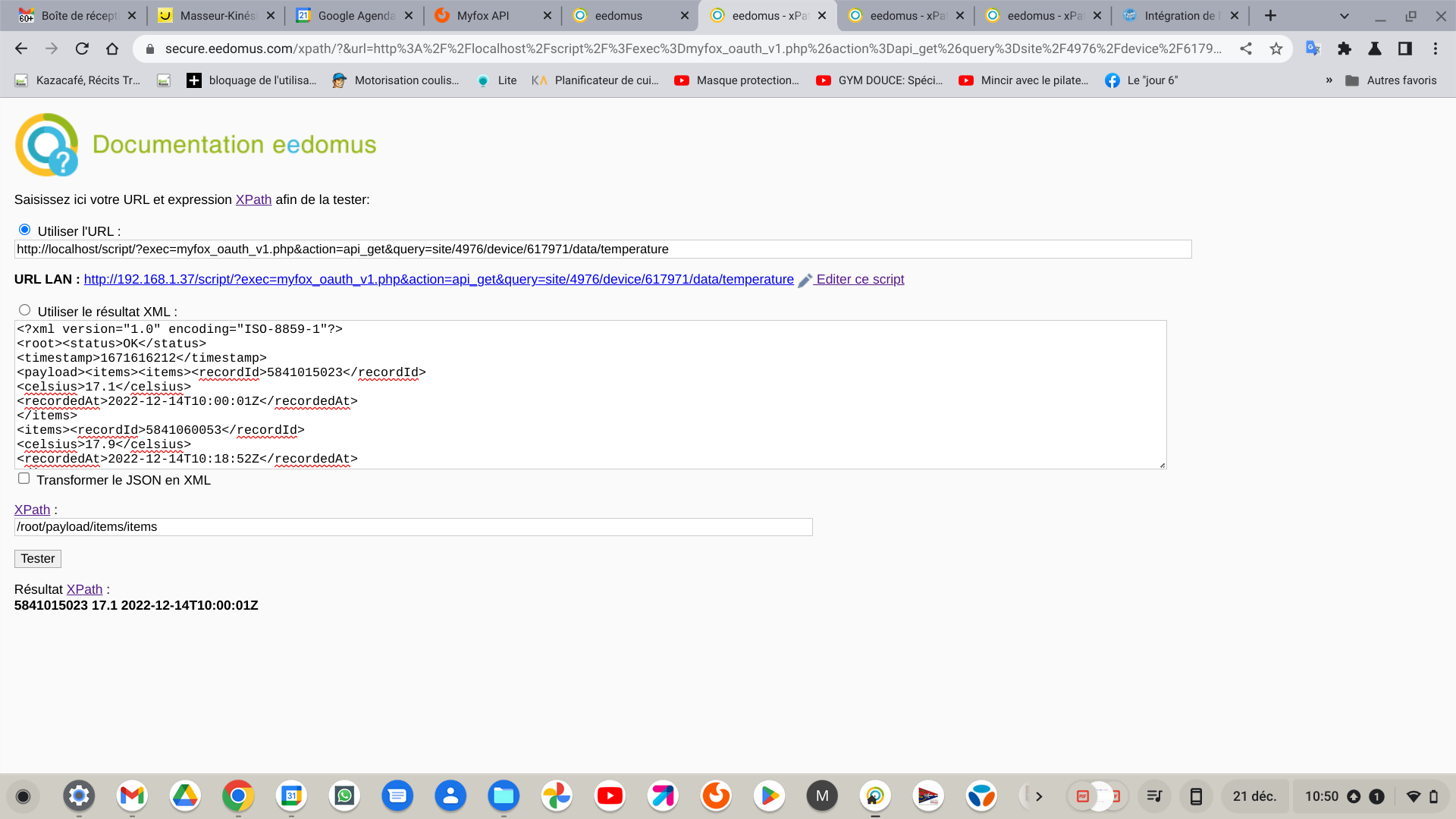Select the 'Utiliser l'URL' radio button

tap(24, 230)
